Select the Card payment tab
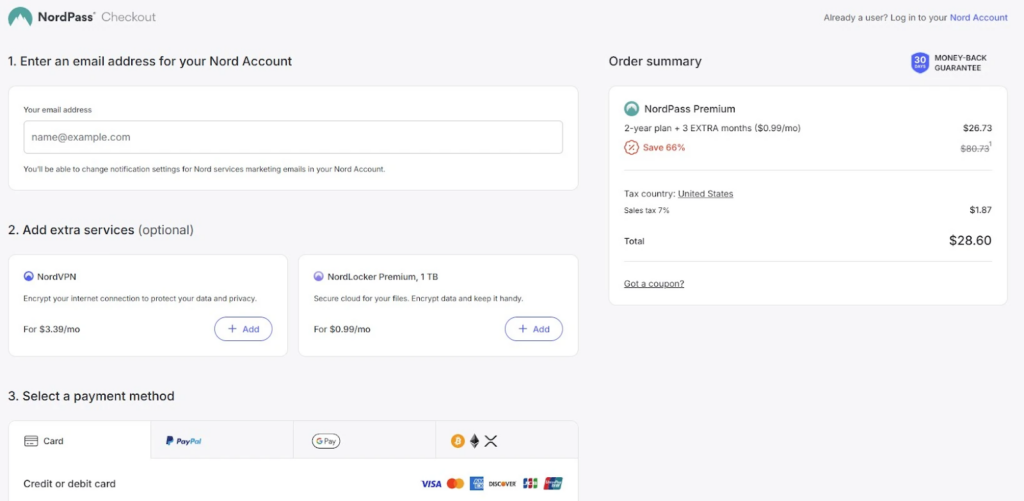The height and width of the screenshot is (501, 1024). tap(79, 440)
